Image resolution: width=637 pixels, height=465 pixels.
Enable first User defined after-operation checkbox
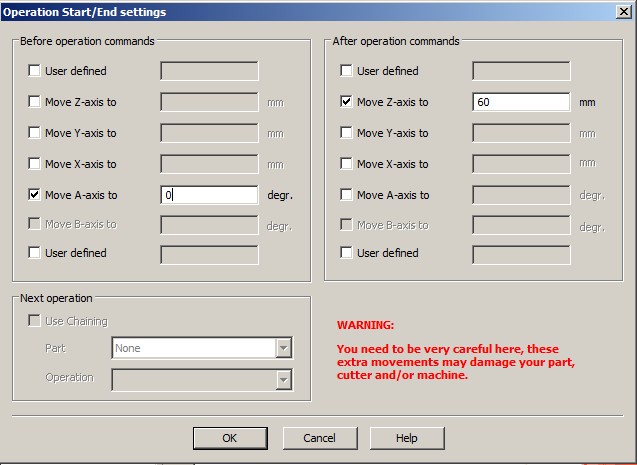pos(347,71)
